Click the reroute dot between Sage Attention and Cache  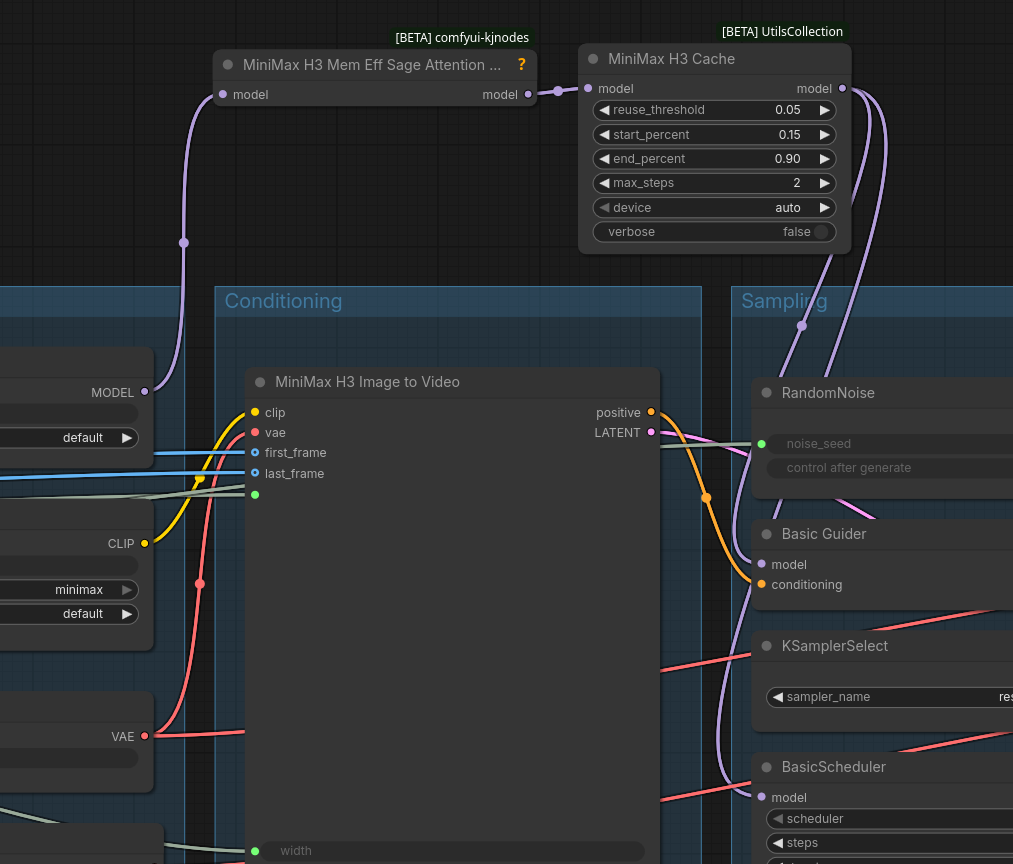[x=558, y=90]
